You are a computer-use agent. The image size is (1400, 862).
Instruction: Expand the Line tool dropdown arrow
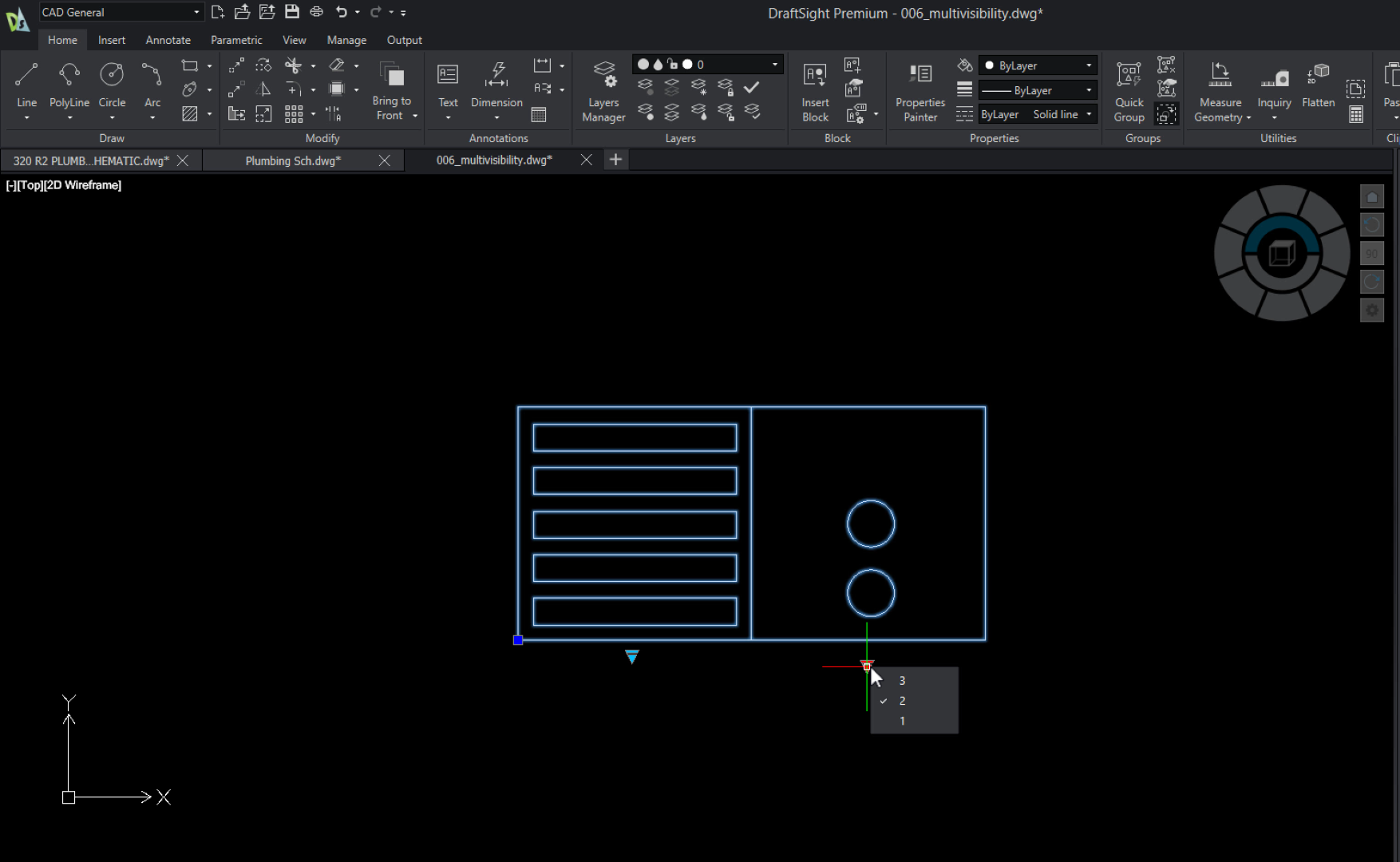26,118
